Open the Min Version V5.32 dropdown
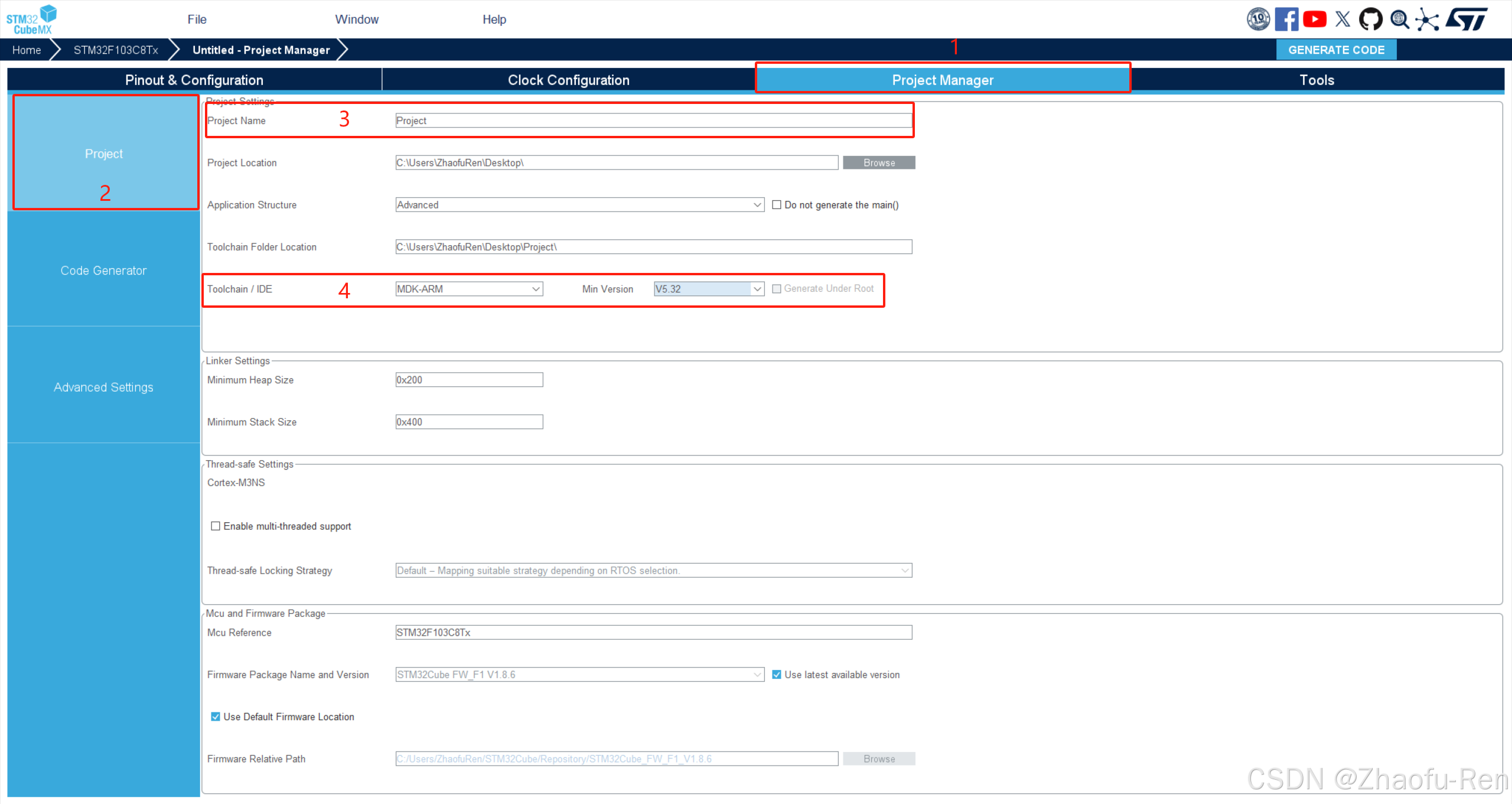 709,289
